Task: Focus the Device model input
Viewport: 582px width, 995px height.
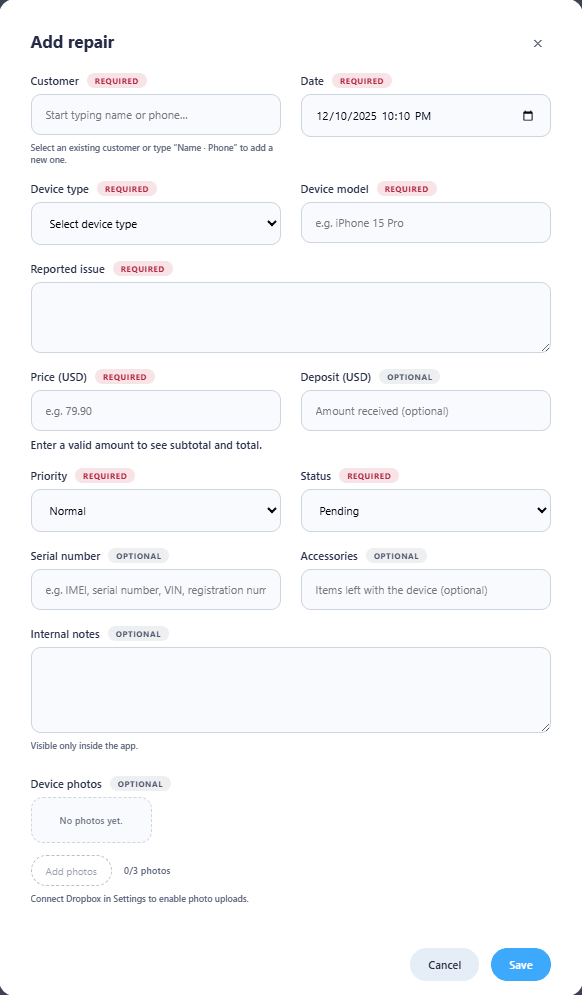Action: [x=425, y=222]
